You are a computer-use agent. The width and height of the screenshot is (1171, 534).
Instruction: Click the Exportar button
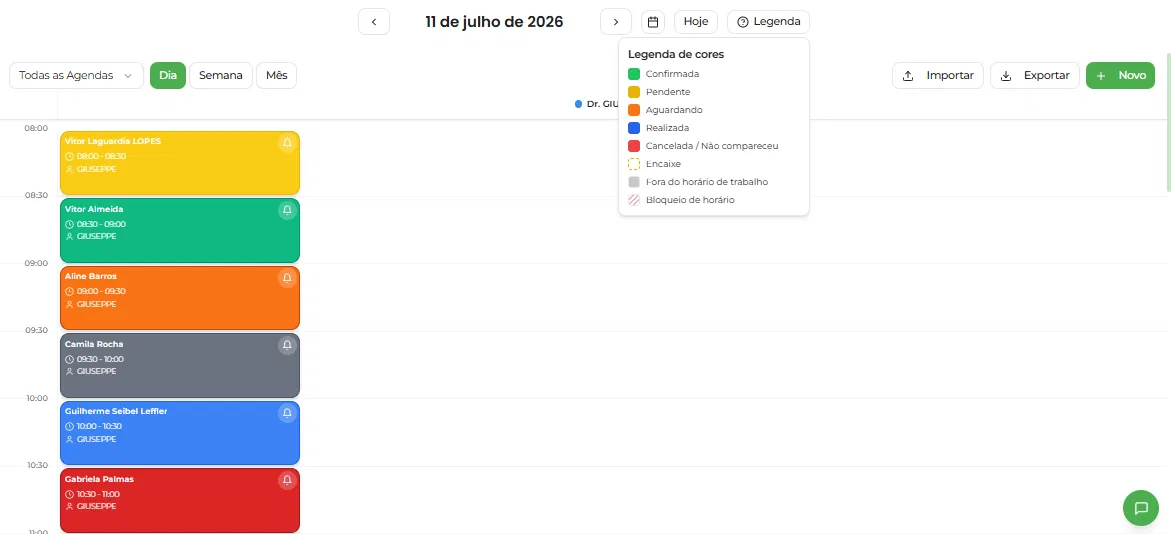pos(1035,75)
